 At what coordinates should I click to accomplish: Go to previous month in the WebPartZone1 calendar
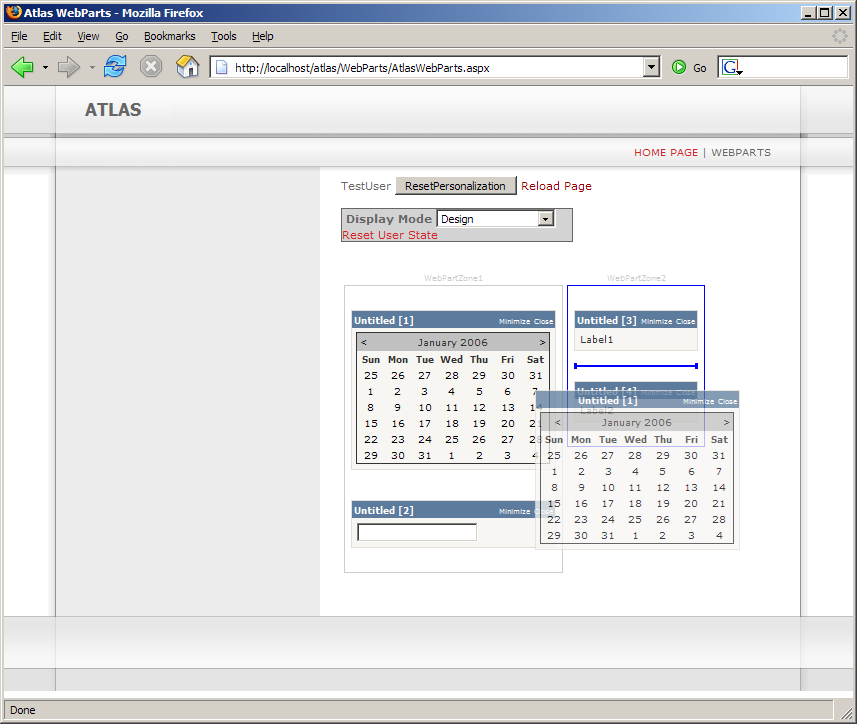click(x=363, y=343)
